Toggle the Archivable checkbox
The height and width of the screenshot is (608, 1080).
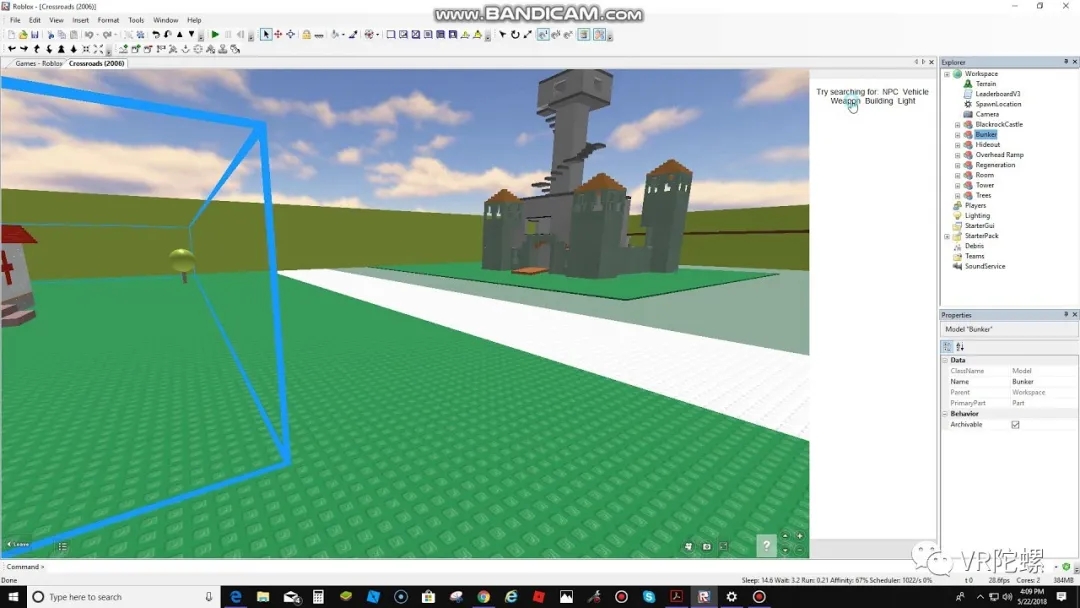(x=1015, y=425)
